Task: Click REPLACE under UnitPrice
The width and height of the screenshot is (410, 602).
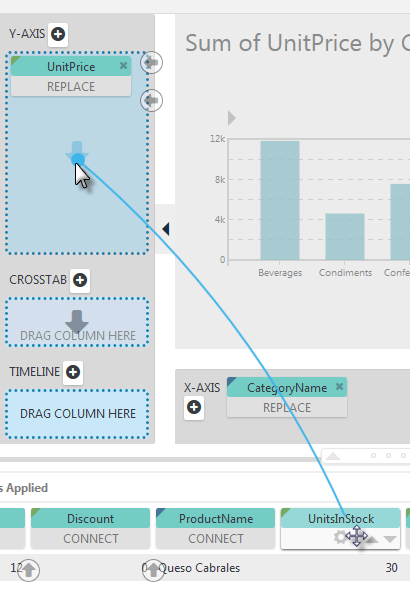Action: click(71, 86)
